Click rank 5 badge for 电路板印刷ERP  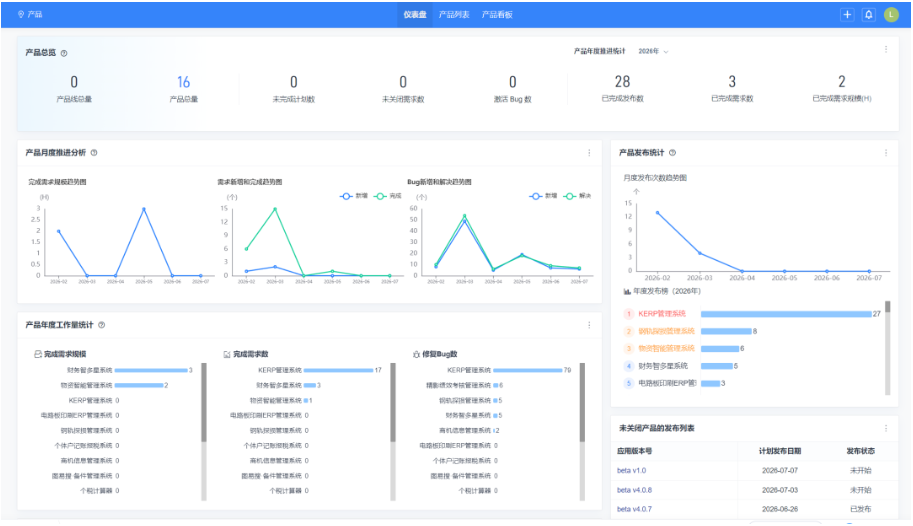tap(629, 383)
